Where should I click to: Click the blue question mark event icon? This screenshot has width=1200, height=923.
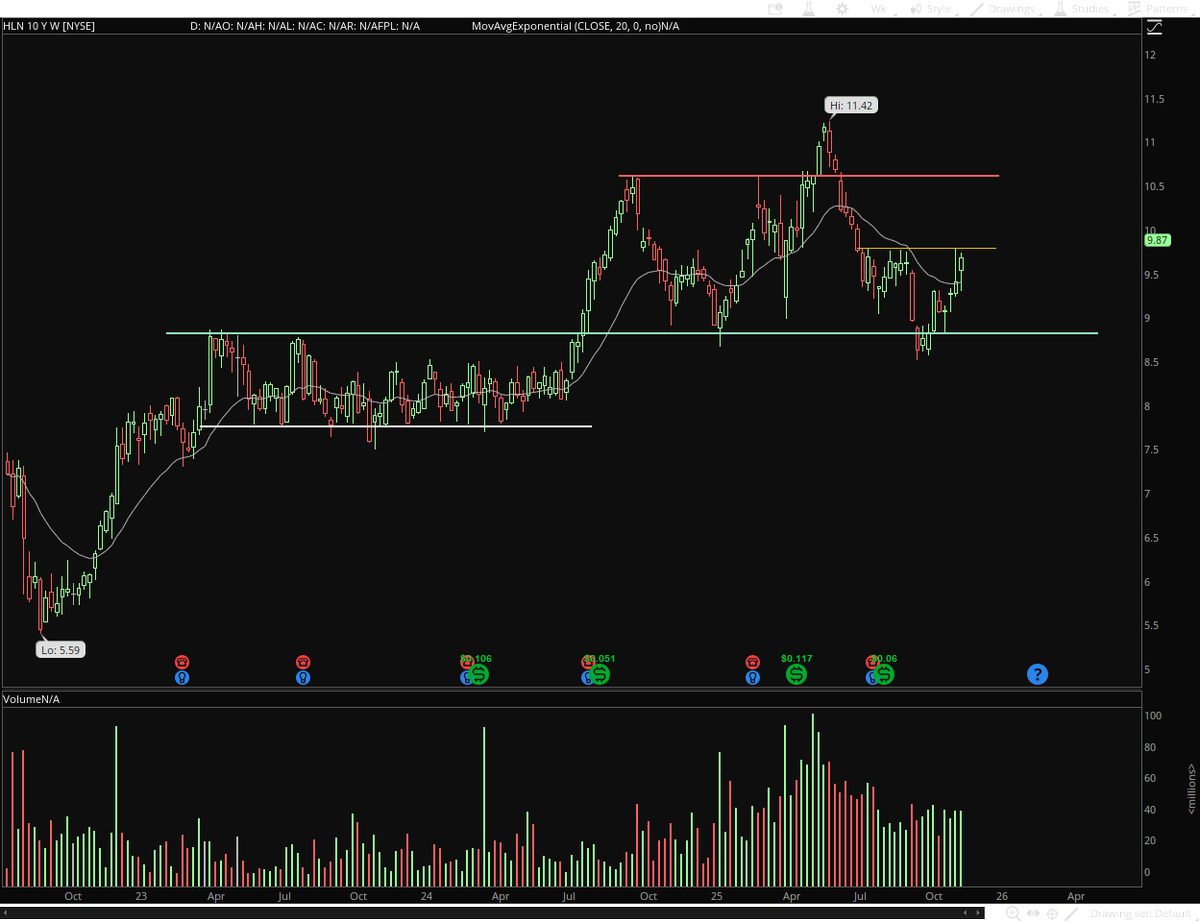(1038, 674)
